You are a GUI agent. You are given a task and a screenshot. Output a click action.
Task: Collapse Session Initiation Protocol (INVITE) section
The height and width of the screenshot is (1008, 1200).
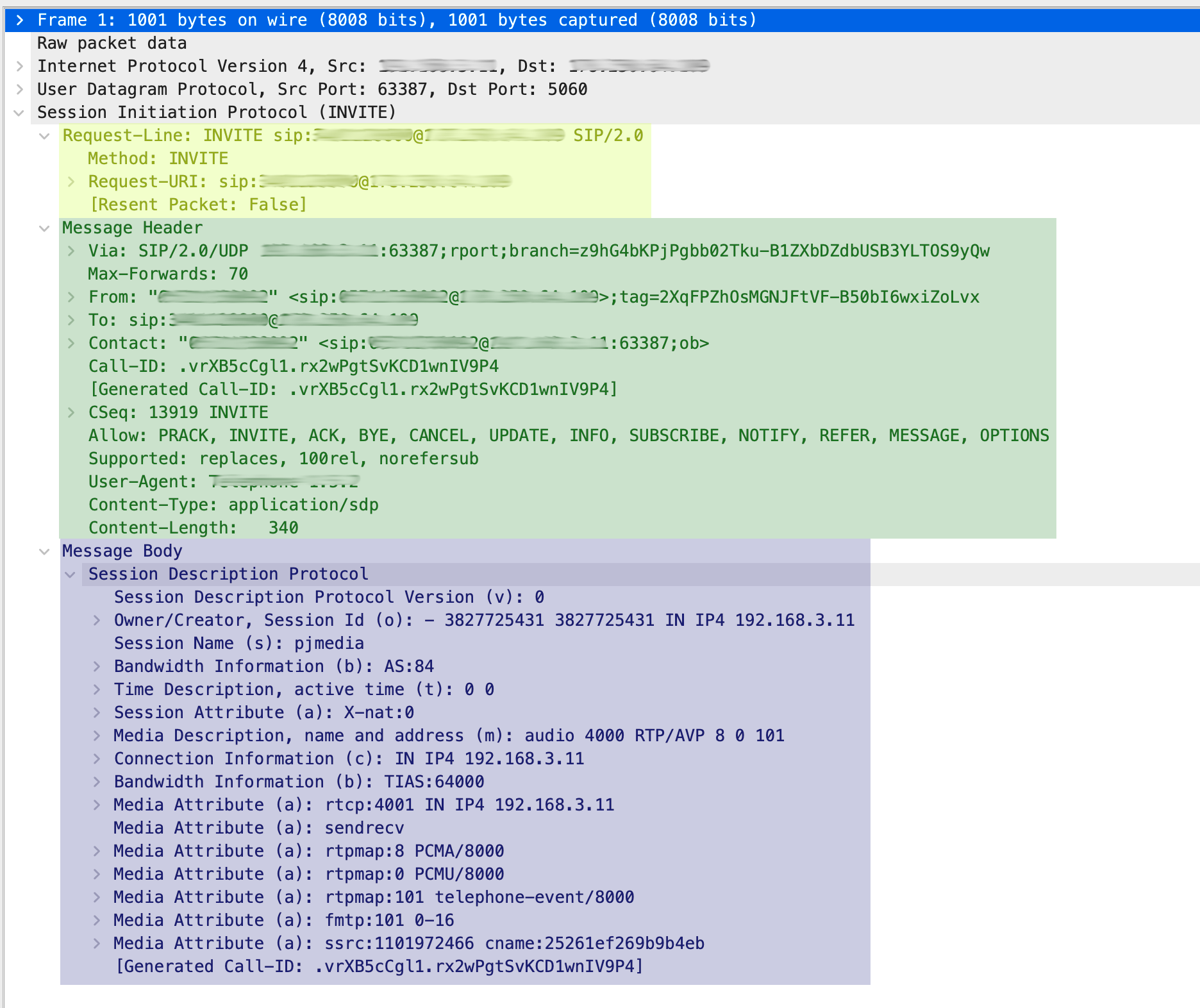coord(19,113)
